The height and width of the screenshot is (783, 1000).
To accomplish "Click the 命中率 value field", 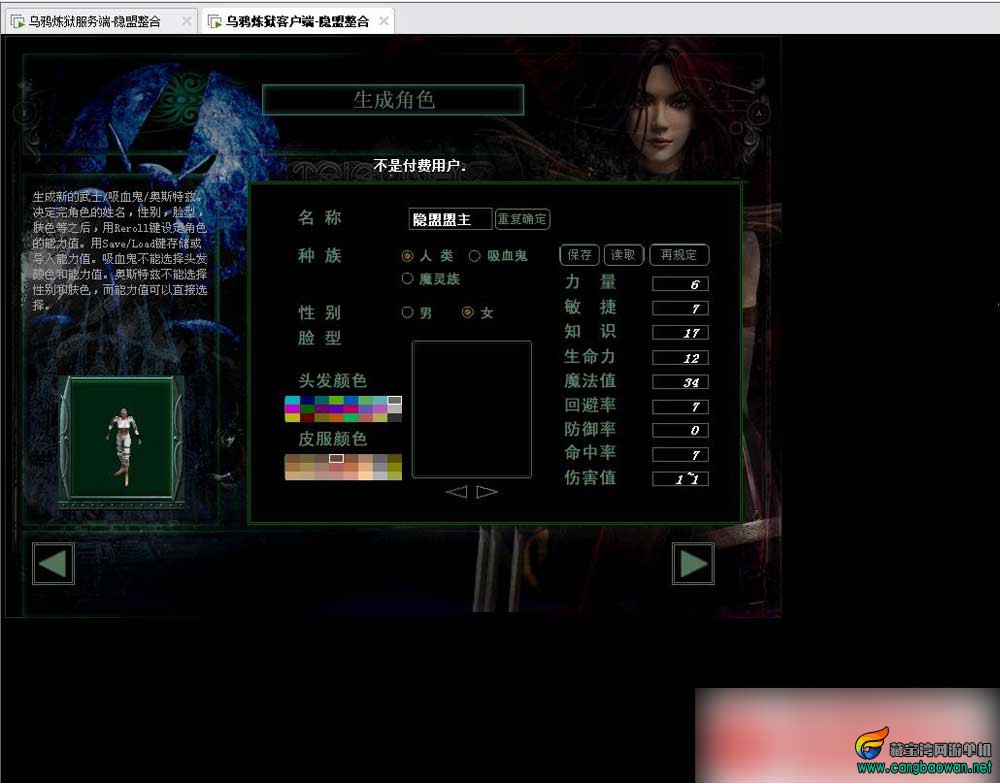I will coord(680,455).
